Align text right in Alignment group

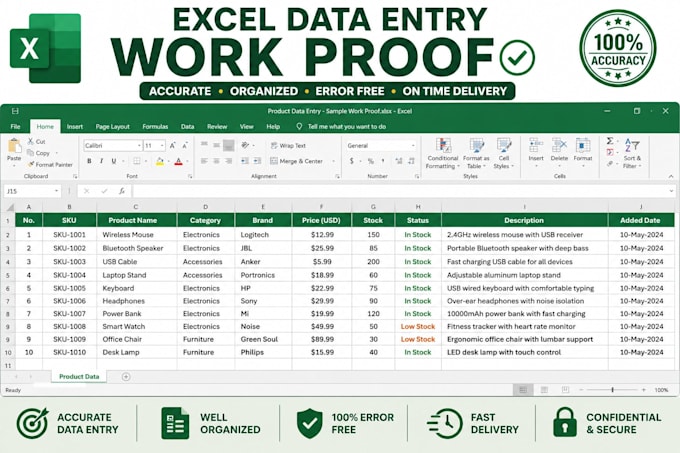(x=229, y=161)
